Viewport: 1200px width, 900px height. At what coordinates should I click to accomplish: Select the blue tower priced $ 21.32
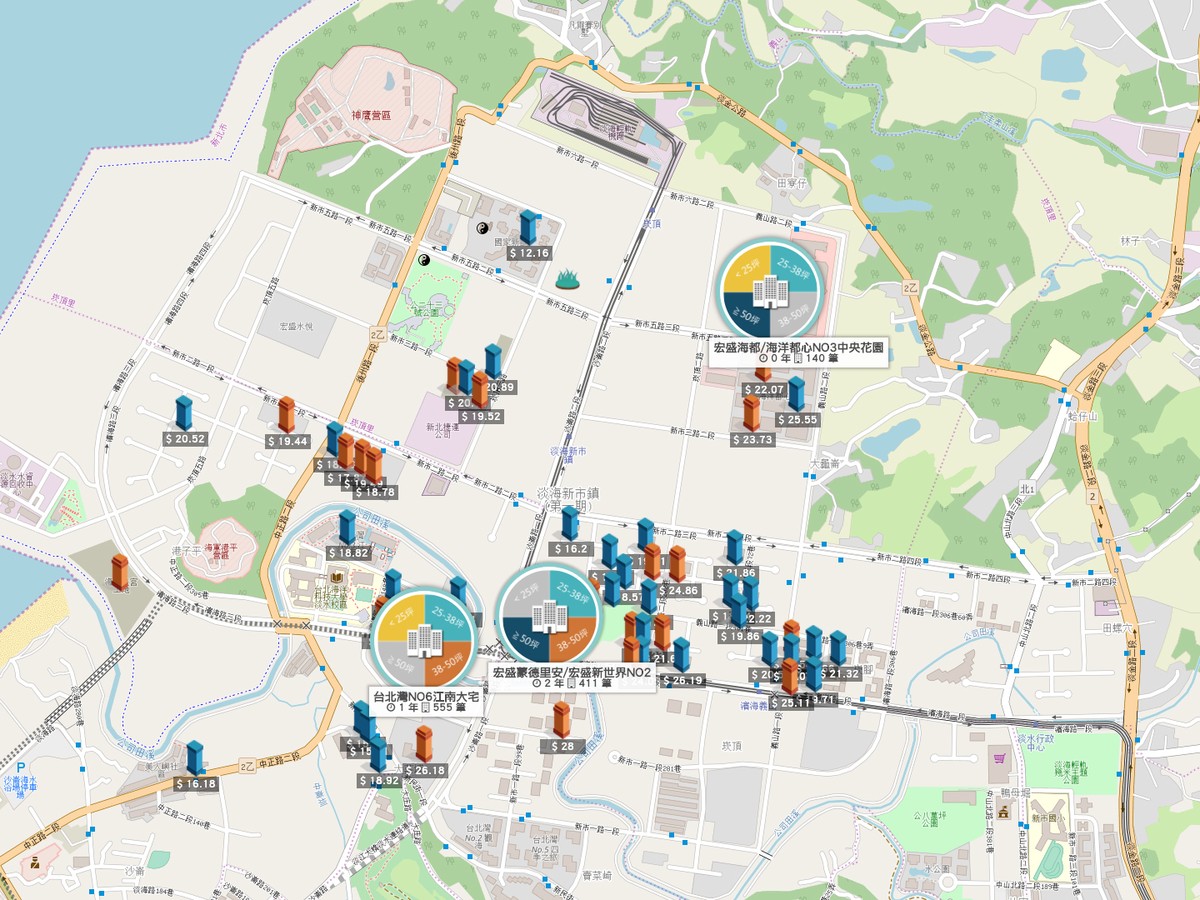(x=838, y=648)
